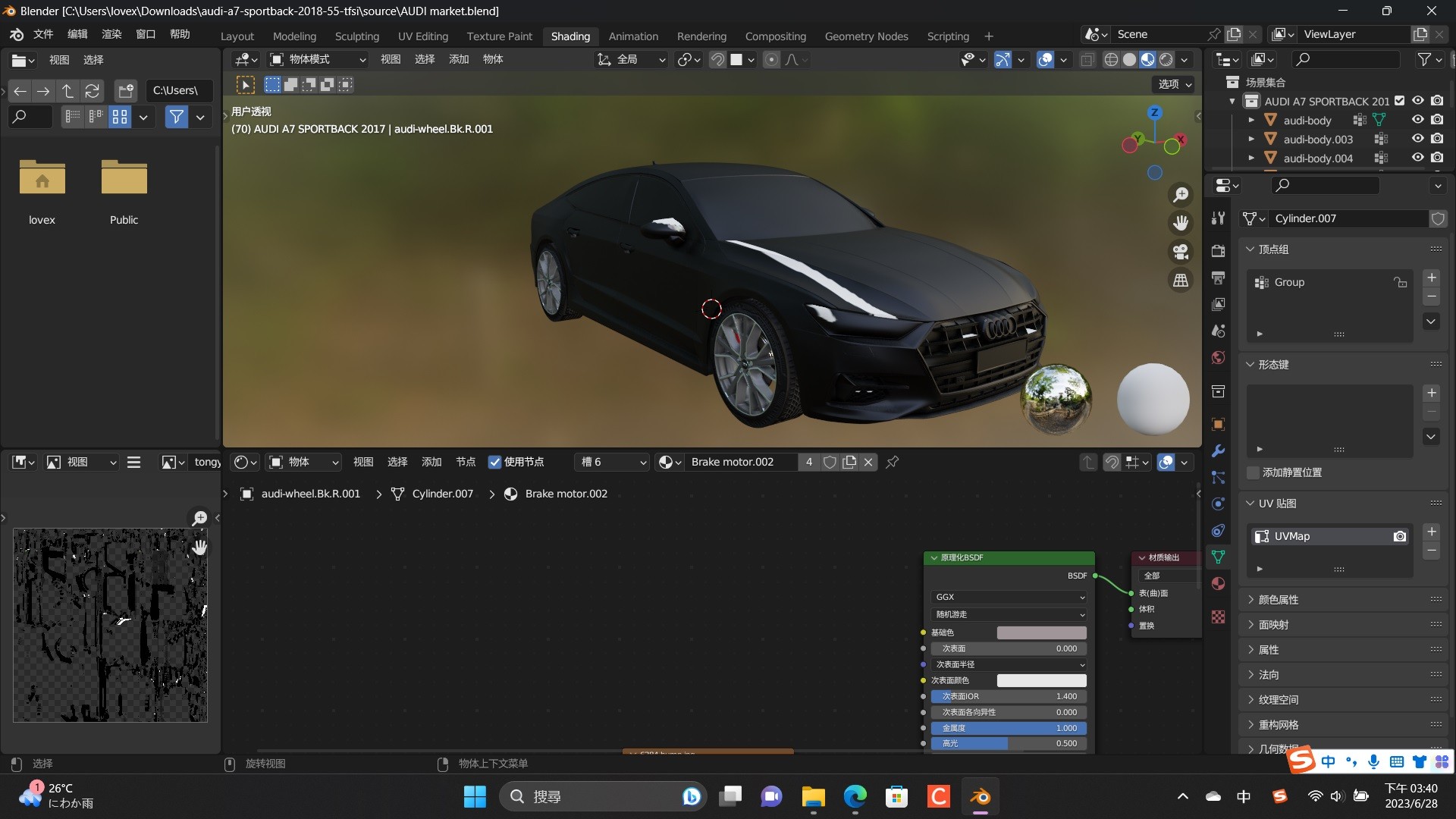Go back in file browser history
This screenshot has height=819, width=1456.
[x=20, y=91]
